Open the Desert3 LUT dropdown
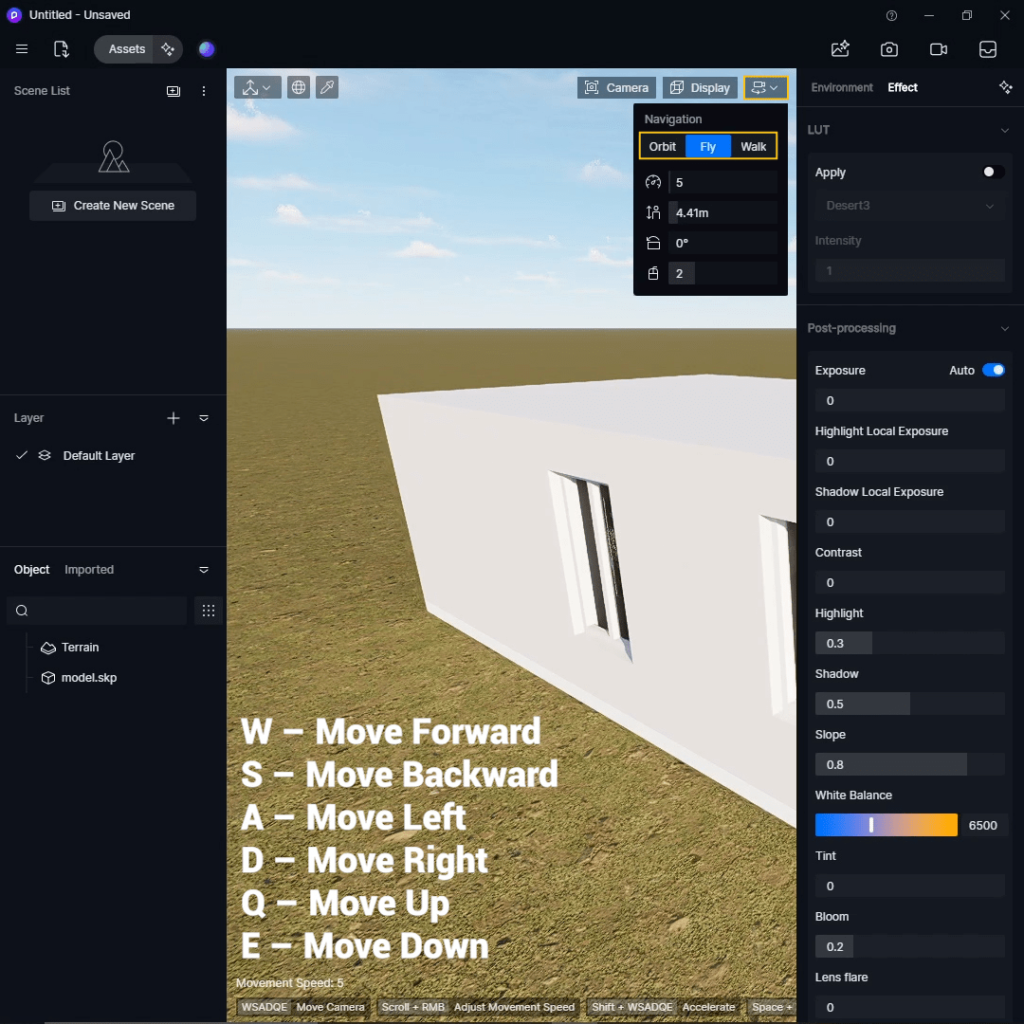The image size is (1024, 1024). coord(909,206)
